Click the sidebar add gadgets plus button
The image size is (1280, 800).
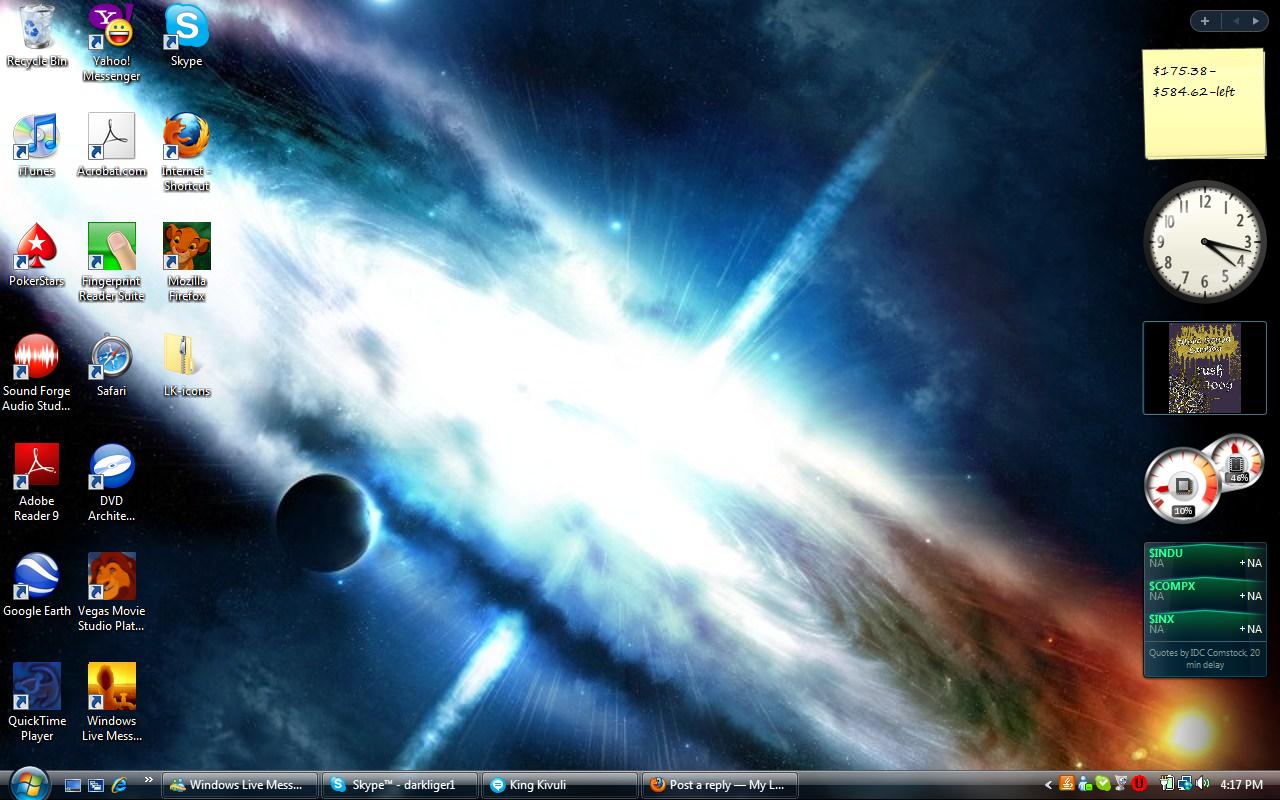(1205, 21)
